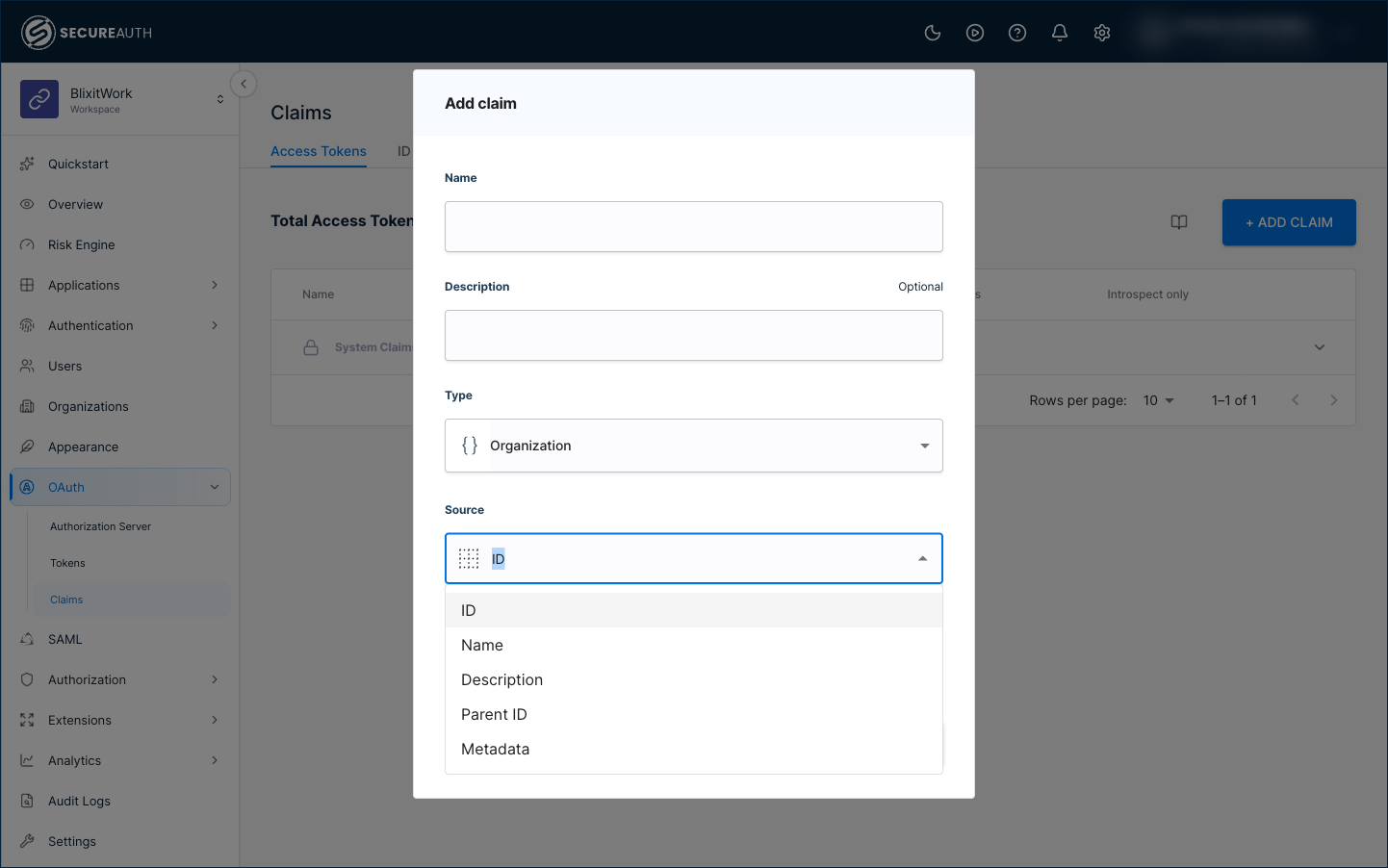Toggle dark mode moon icon
This screenshot has width=1388, height=868.
pyautogui.click(x=933, y=33)
